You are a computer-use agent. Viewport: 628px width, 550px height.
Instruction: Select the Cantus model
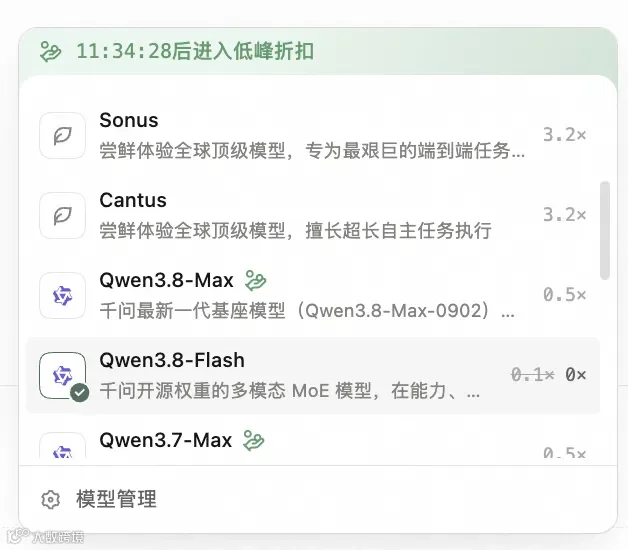(313, 216)
